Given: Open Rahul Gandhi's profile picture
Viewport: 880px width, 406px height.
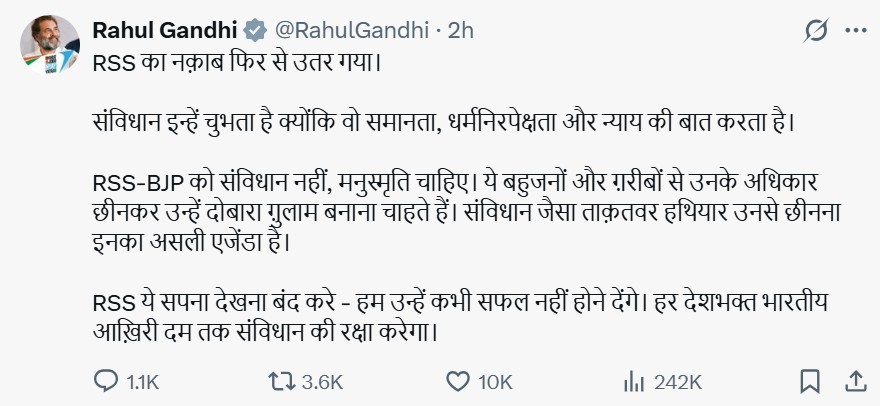Looking at the screenshot, I should coord(50,45).
